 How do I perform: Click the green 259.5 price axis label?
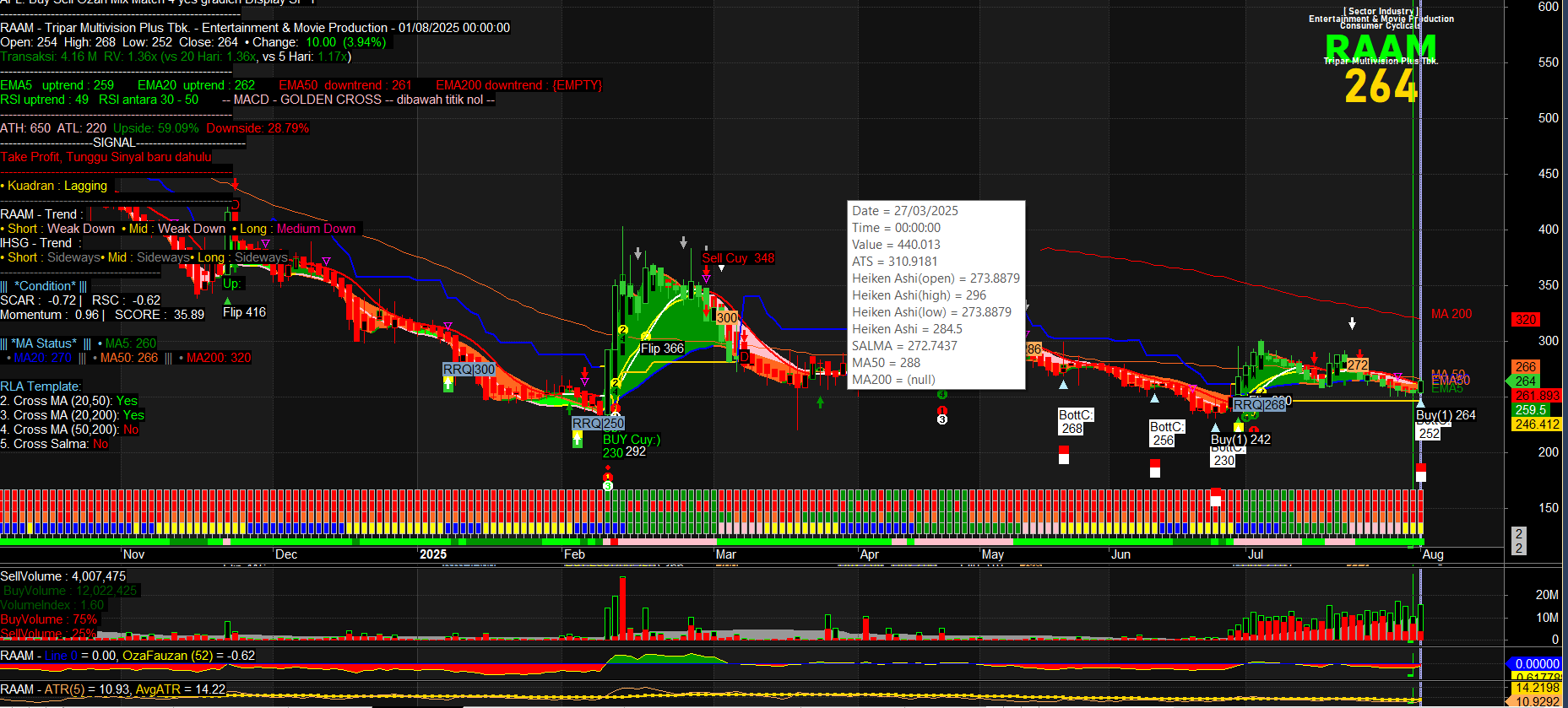coord(1531,410)
